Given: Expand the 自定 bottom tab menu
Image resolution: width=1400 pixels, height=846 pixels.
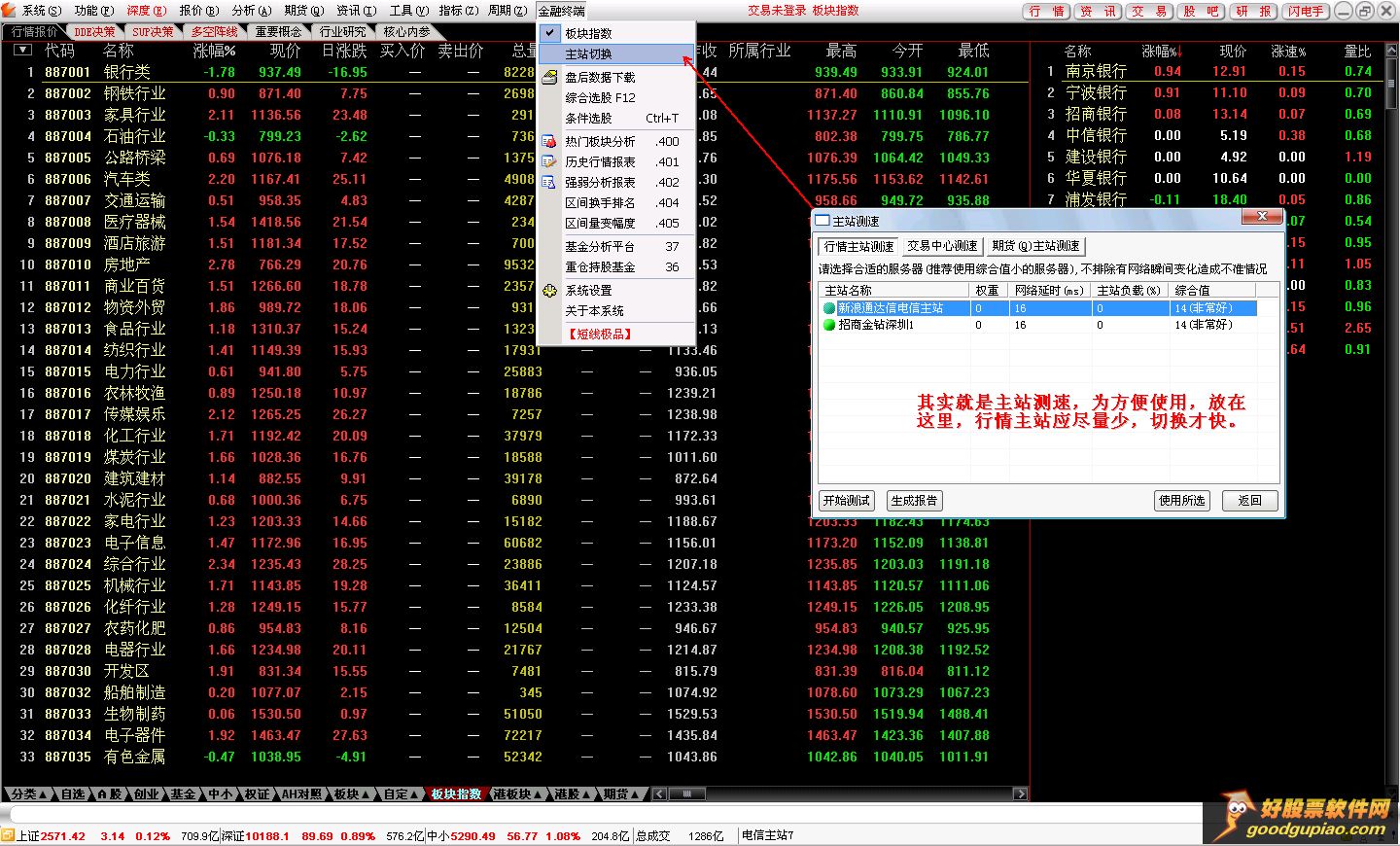Looking at the screenshot, I should tap(413, 794).
